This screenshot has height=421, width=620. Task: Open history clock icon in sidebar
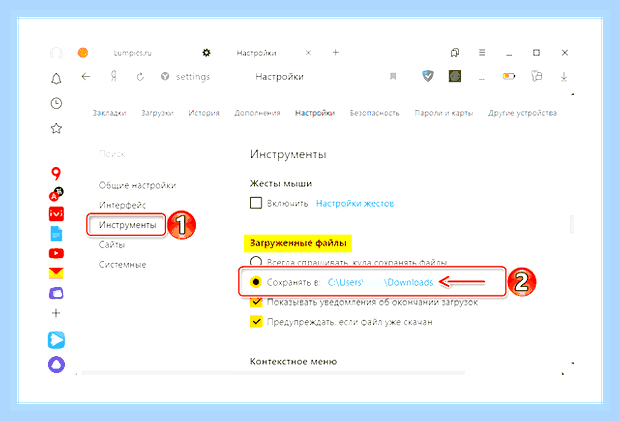pyautogui.click(x=56, y=104)
